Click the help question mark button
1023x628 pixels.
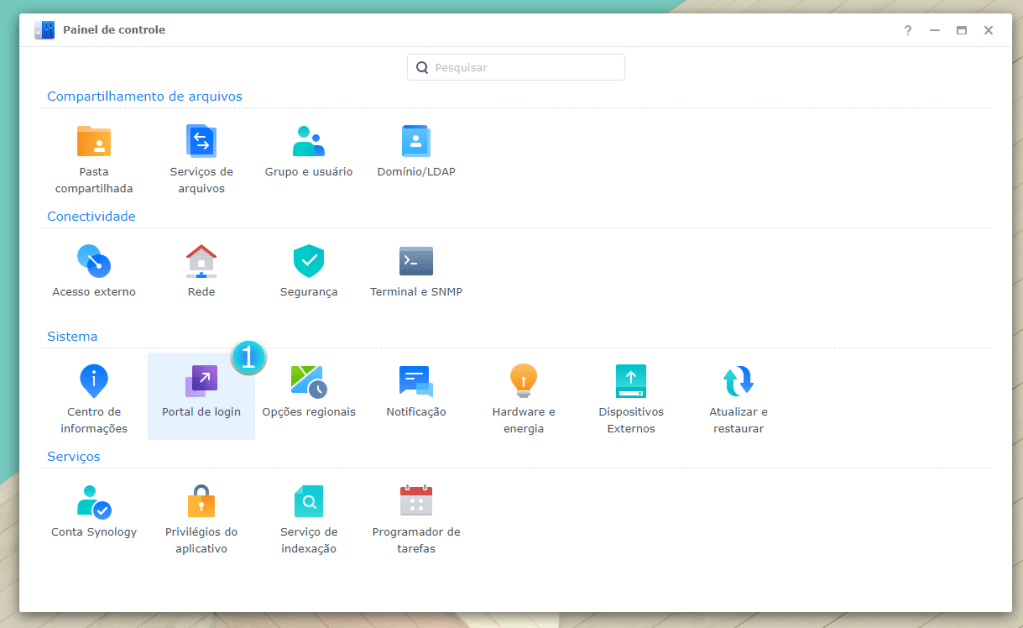[908, 30]
